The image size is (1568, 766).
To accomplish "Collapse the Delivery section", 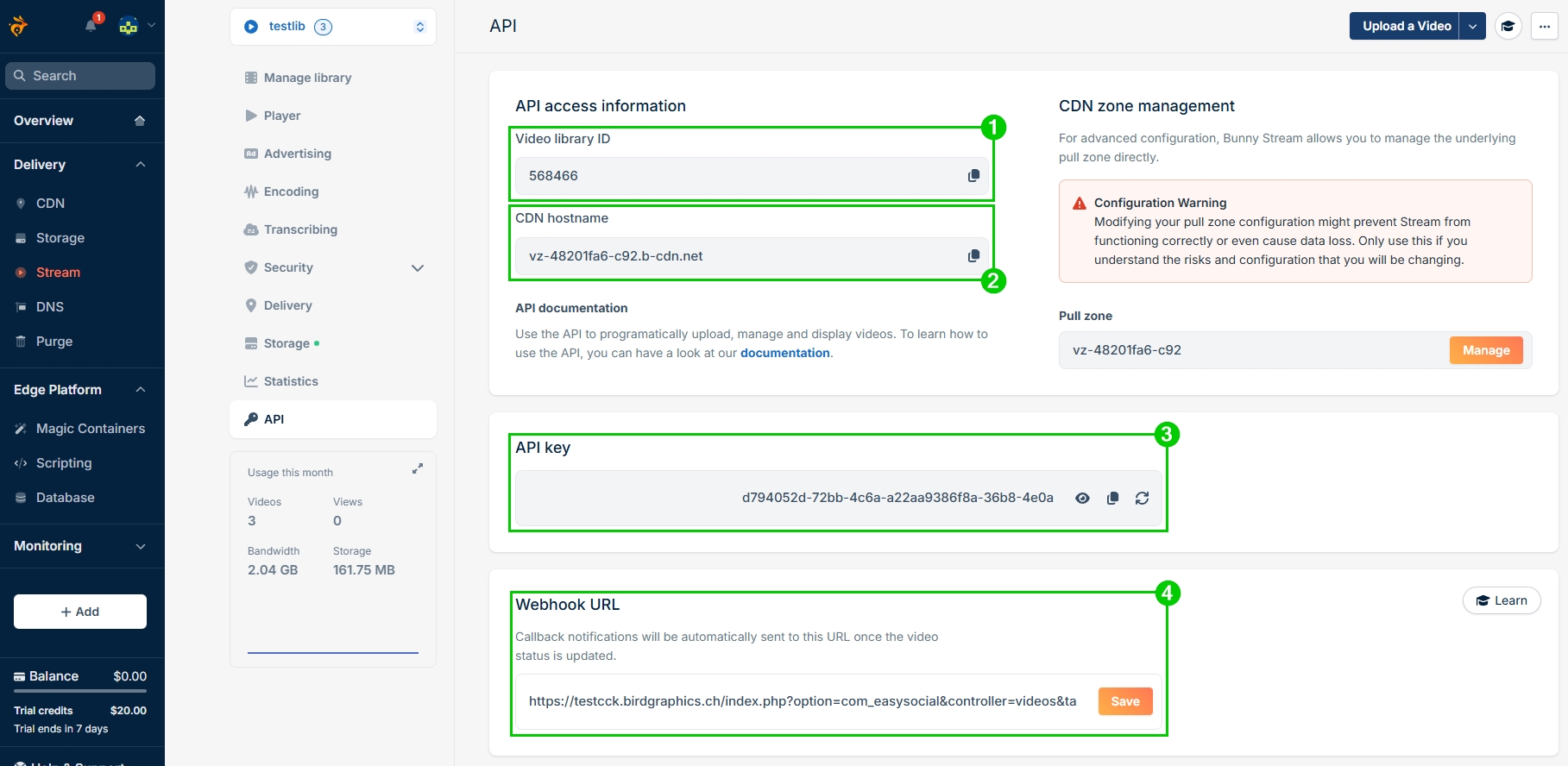I will coord(140,165).
